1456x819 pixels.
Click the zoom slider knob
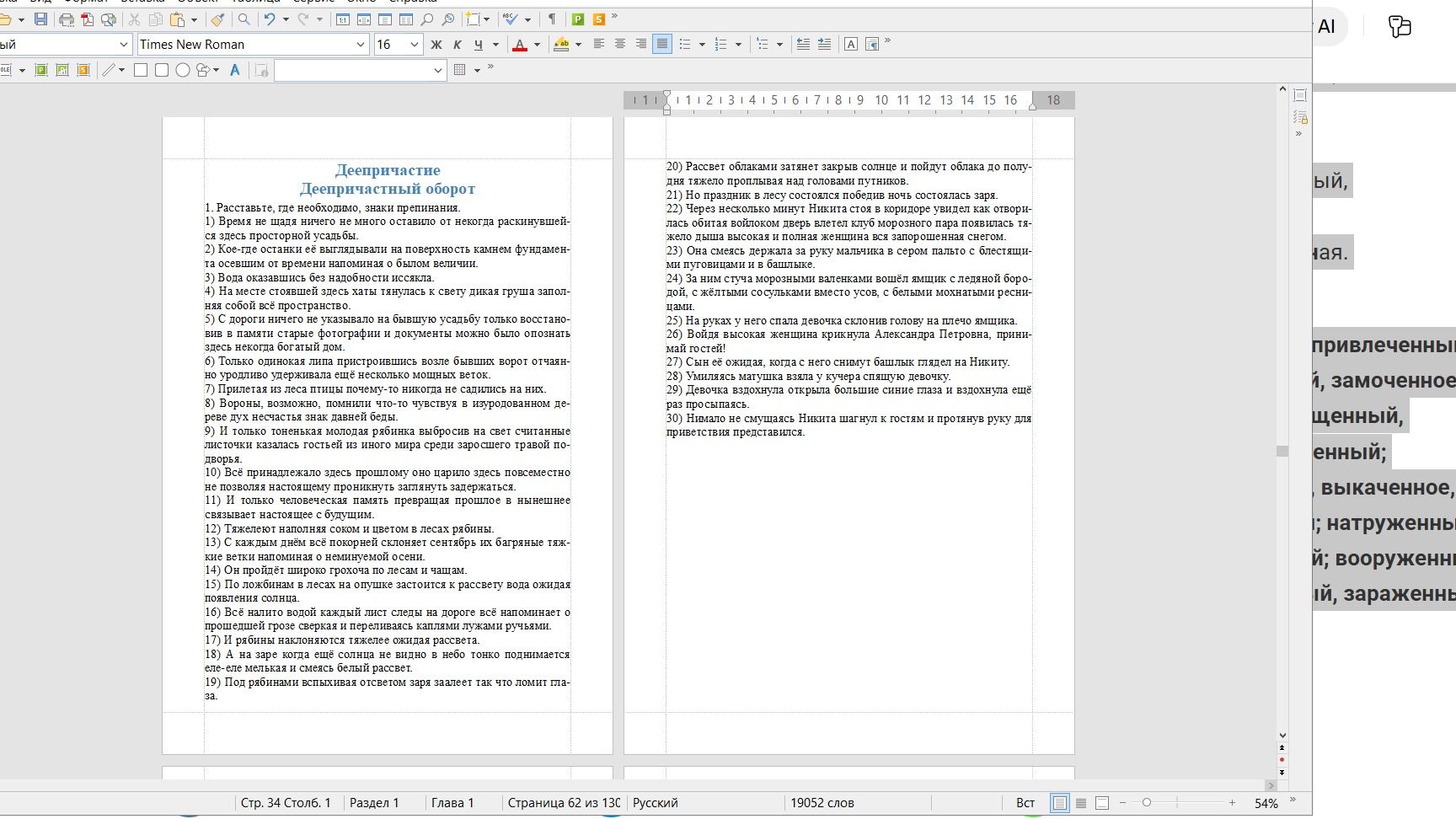(1146, 803)
